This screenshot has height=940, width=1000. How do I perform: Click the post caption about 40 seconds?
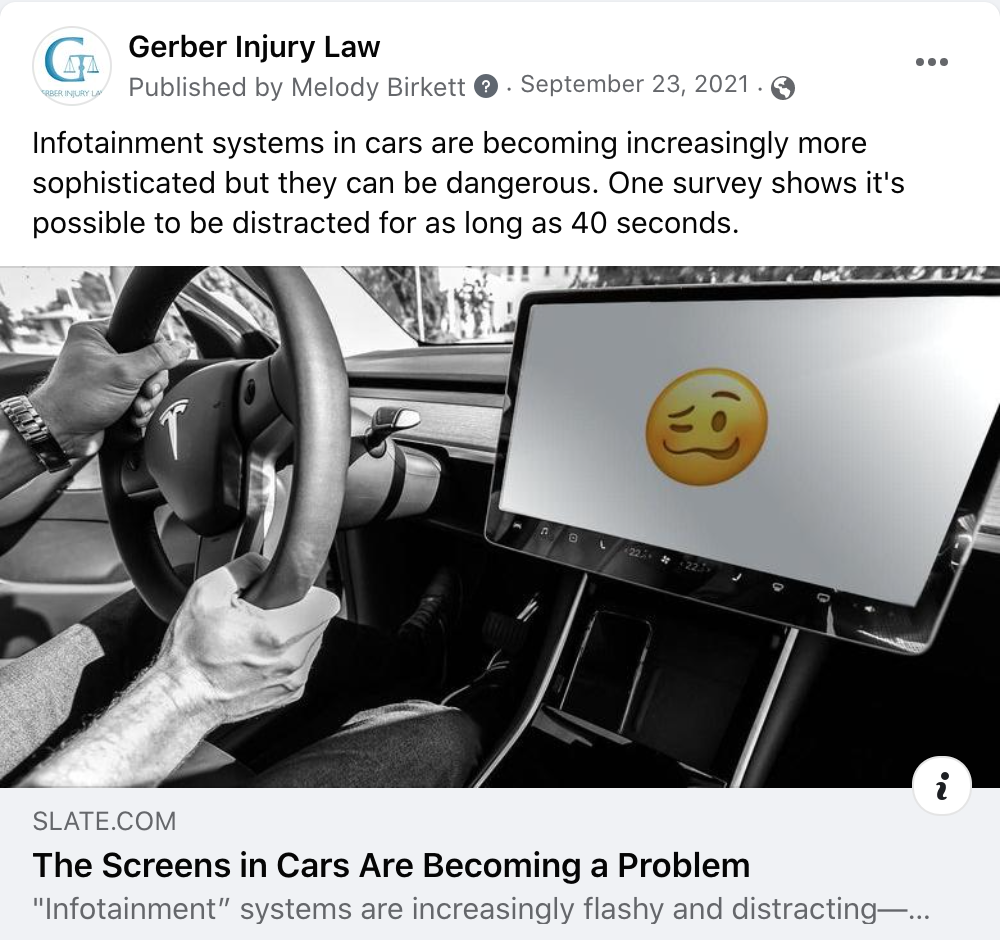(x=468, y=183)
